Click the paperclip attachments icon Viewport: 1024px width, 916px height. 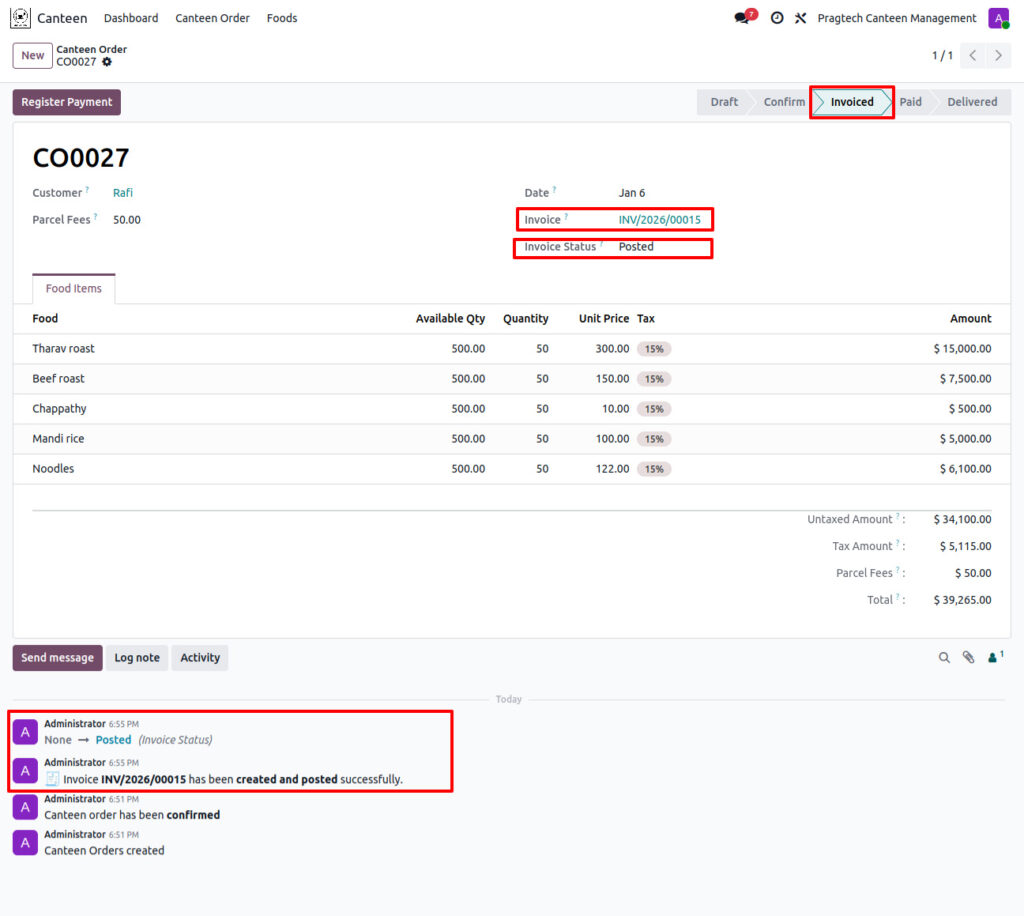point(968,658)
